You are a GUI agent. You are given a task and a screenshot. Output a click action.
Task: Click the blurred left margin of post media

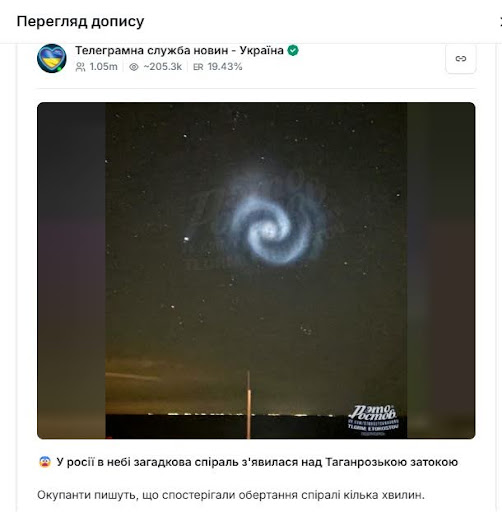tap(71, 270)
